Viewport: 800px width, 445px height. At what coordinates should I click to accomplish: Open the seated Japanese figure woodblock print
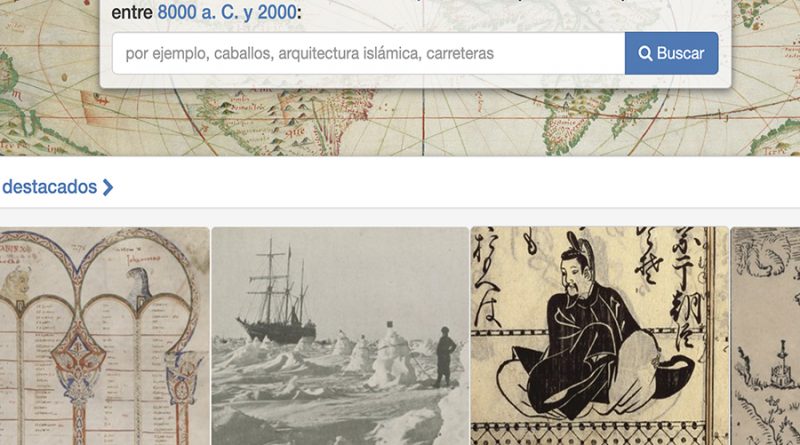tap(599, 336)
